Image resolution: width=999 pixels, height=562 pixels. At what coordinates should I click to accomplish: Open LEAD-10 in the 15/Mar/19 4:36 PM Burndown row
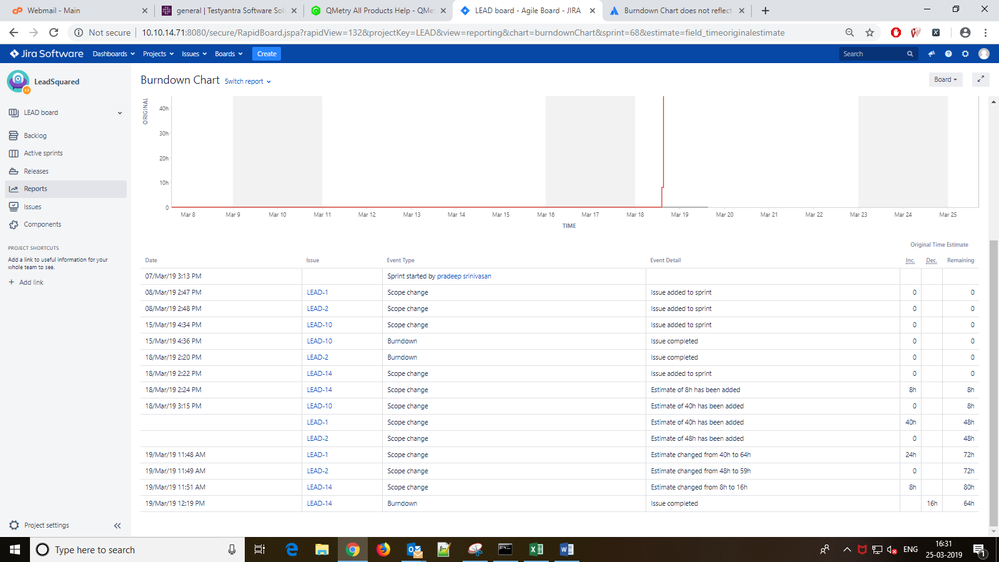[319, 342]
